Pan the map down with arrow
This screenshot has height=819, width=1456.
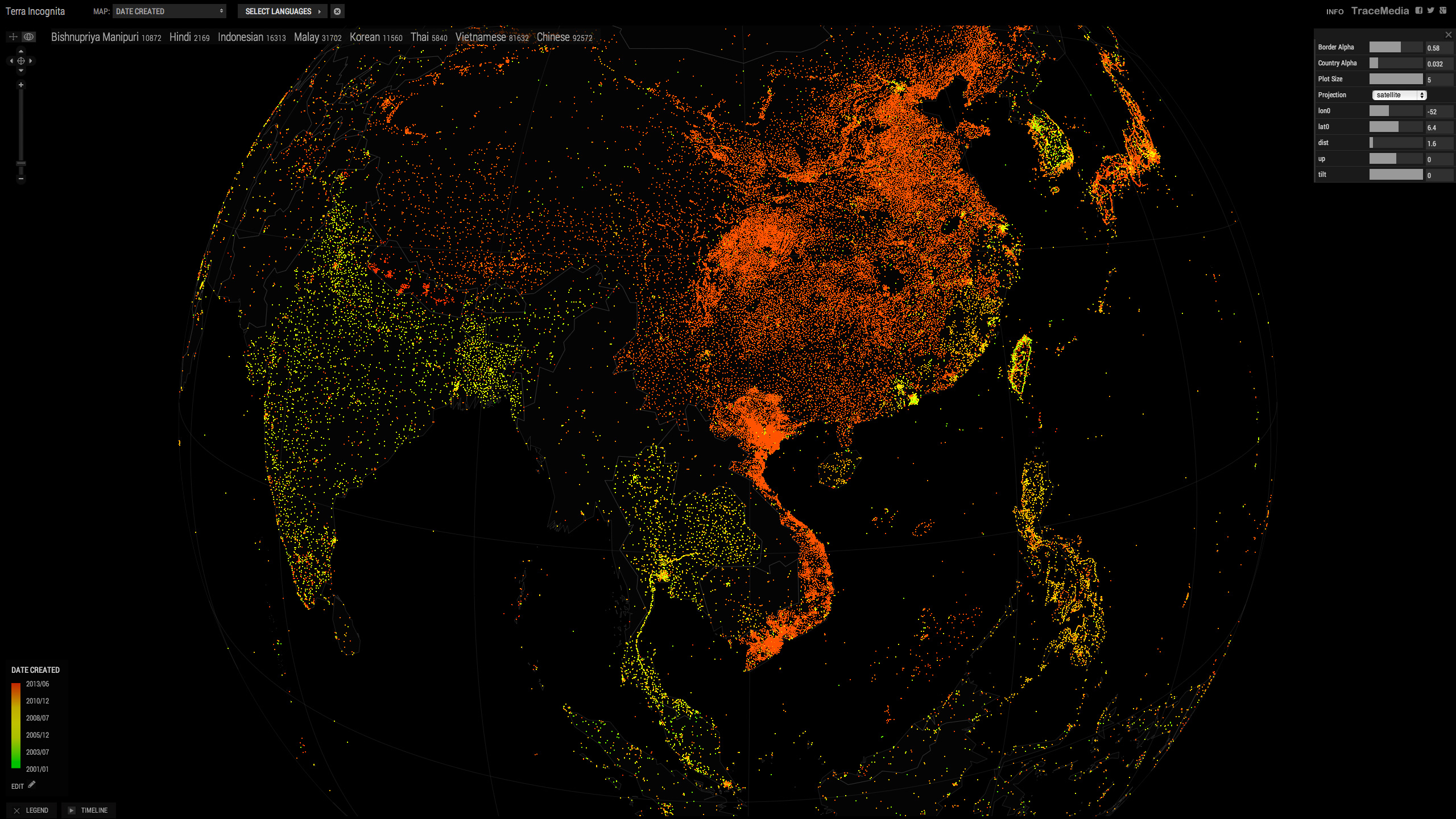point(21,71)
